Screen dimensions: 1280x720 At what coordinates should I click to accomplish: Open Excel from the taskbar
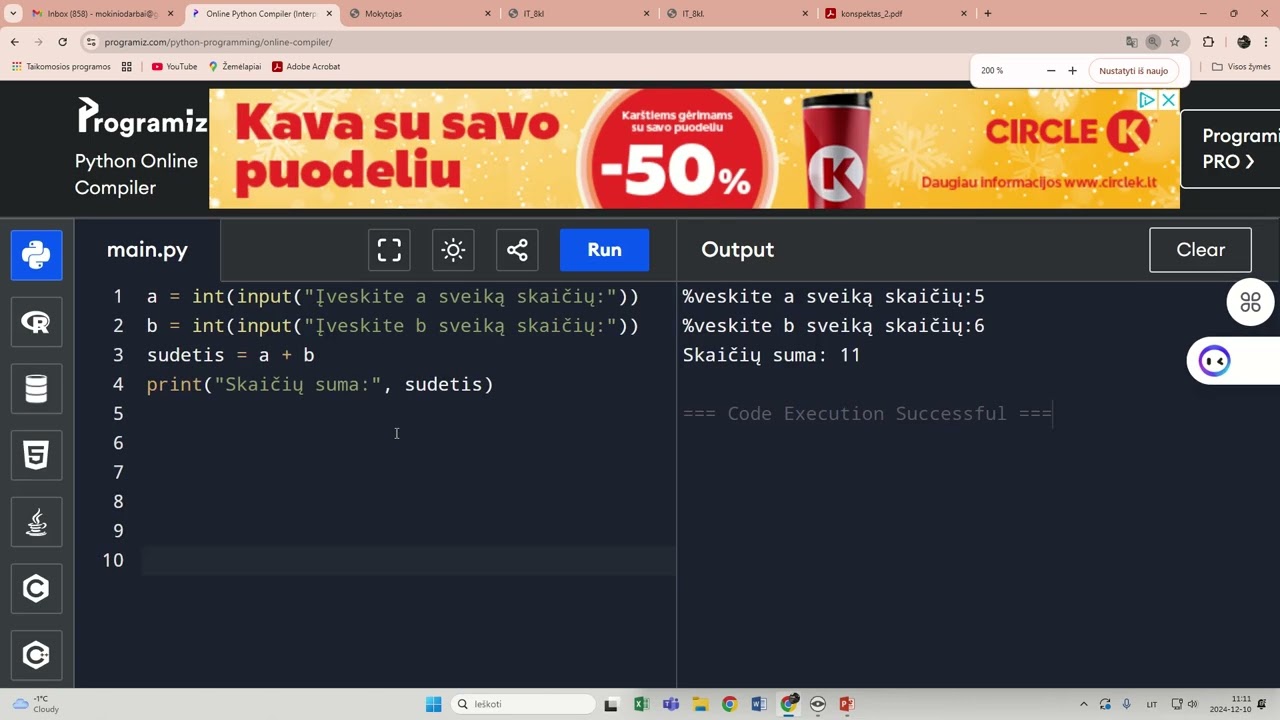641,704
